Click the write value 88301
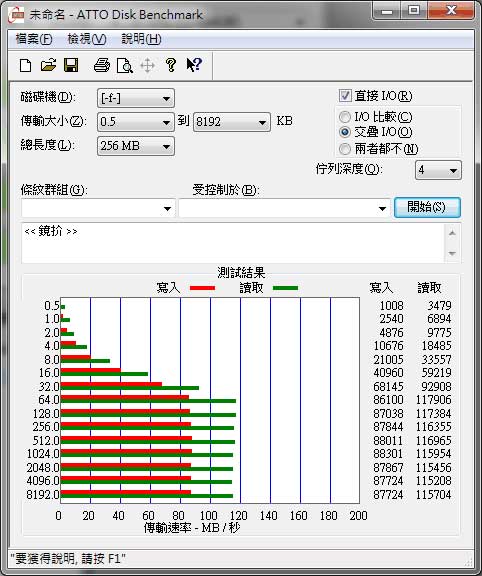Viewport: 482px width, 576px height. [388, 454]
